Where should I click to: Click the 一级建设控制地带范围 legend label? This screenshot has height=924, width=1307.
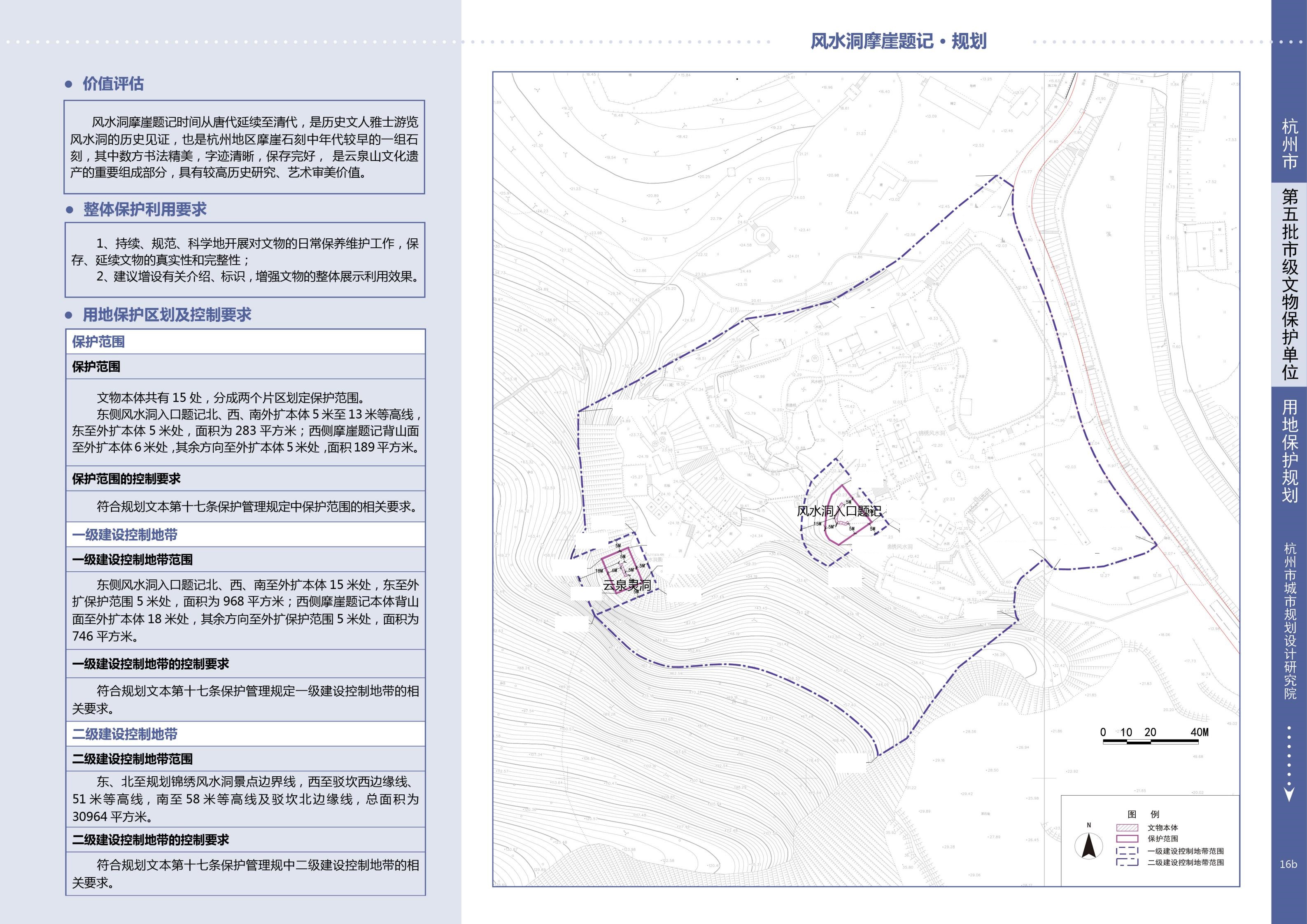pyautogui.click(x=1185, y=851)
